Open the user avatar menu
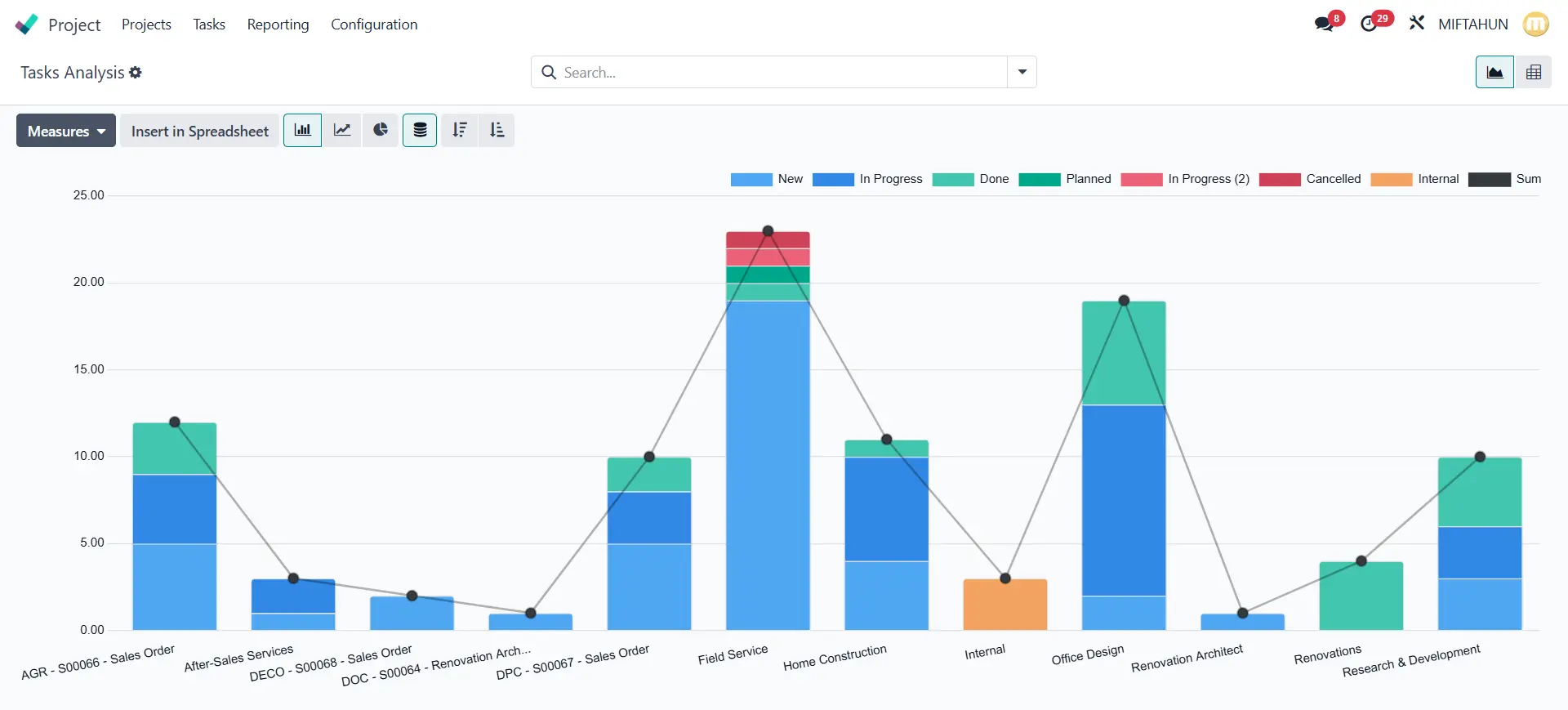The width and height of the screenshot is (1568, 710). point(1536,24)
